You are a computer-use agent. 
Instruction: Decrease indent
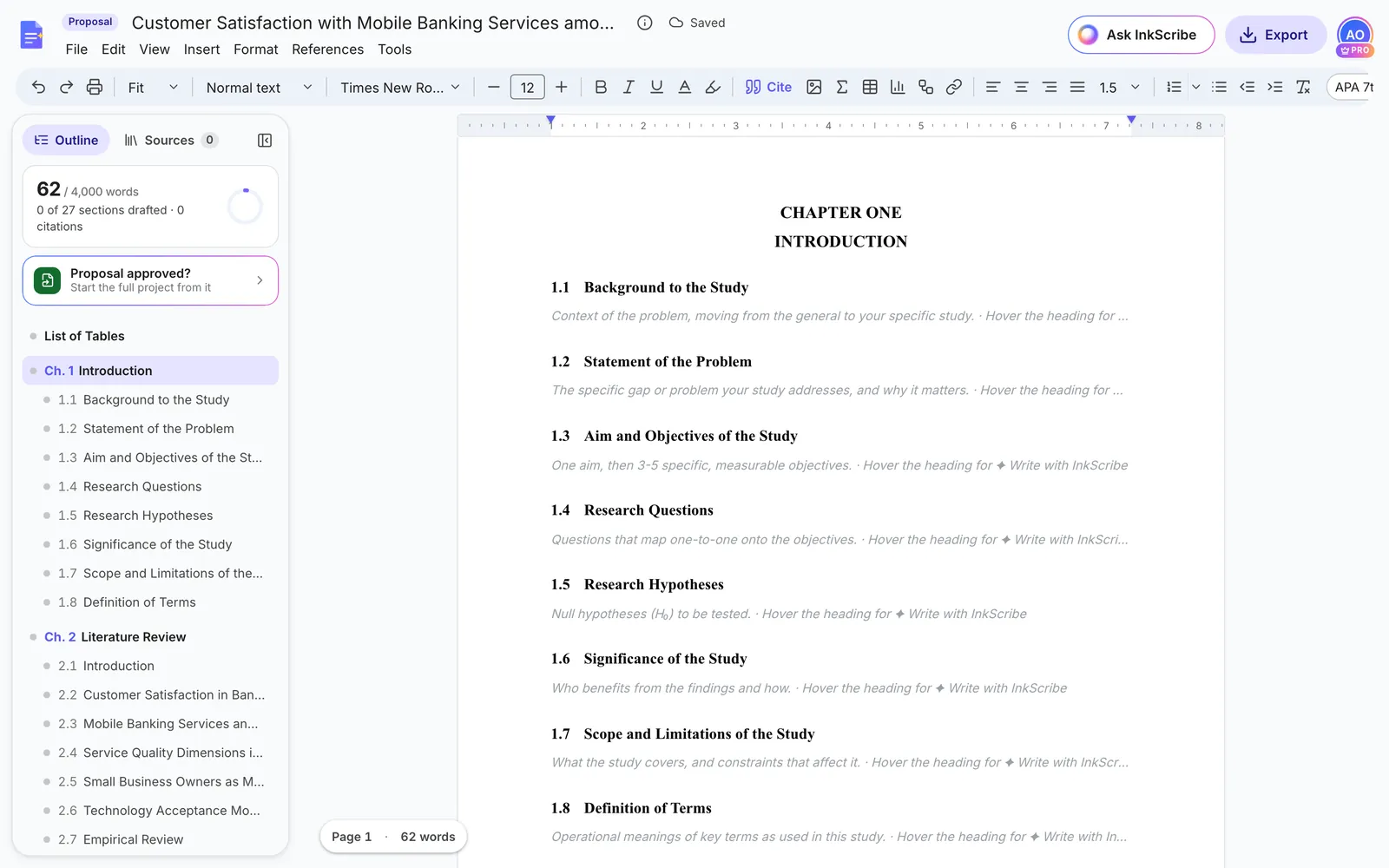point(1247,87)
